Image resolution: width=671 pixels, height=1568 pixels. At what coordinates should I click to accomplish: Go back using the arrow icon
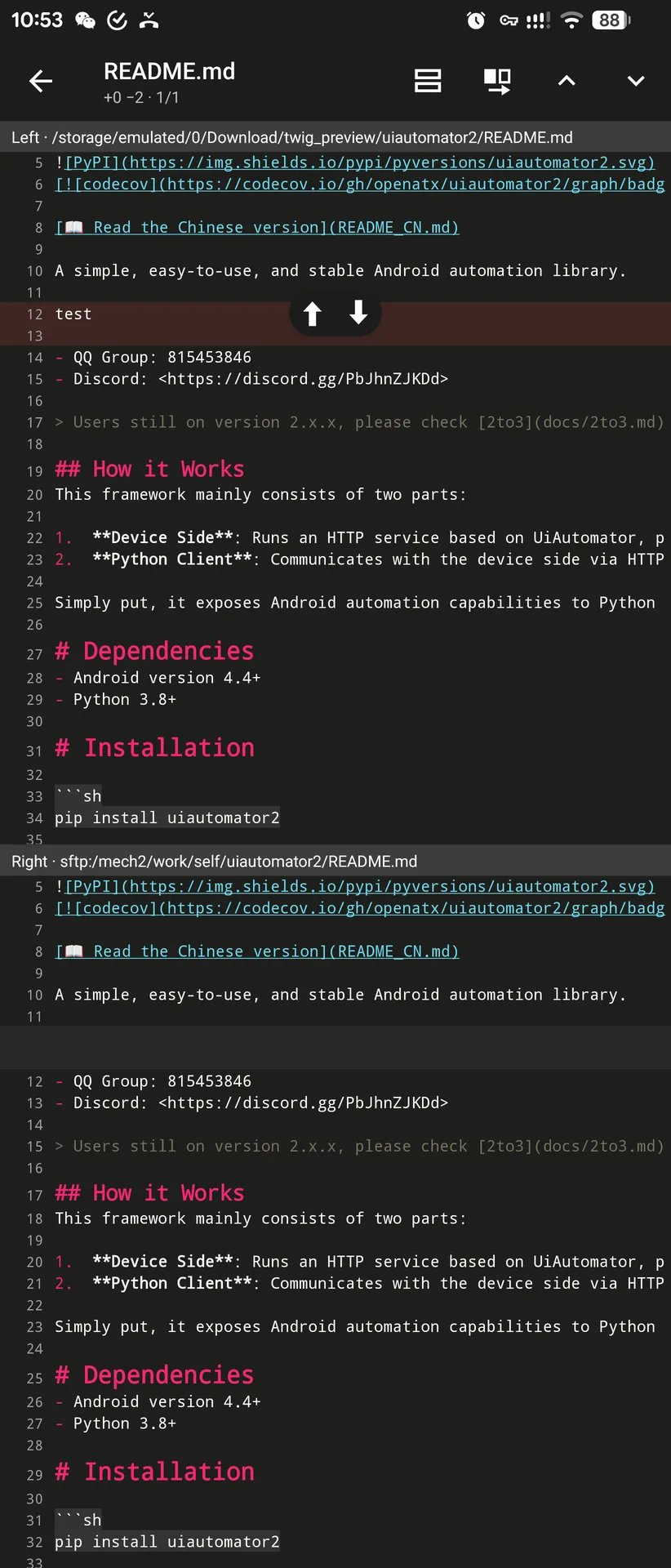(x=41, y=81)
